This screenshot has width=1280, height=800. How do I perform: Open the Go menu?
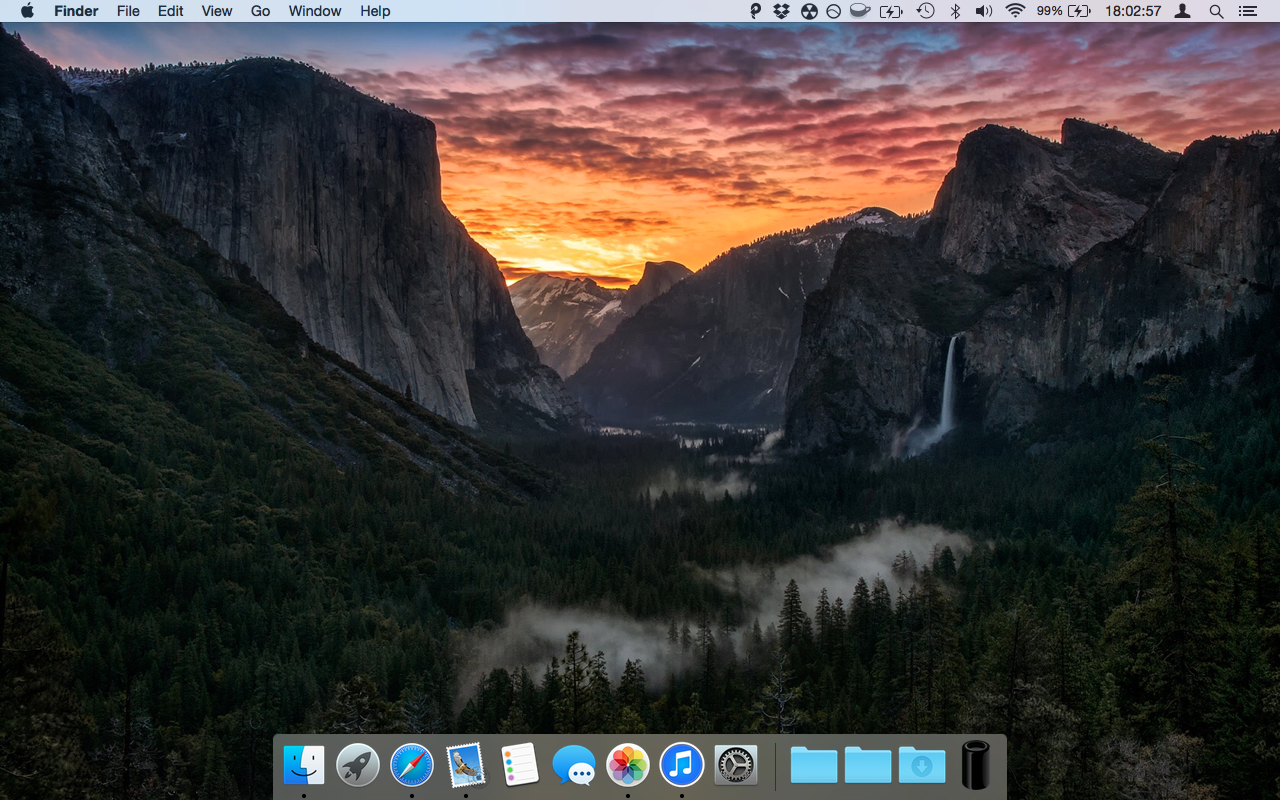coord(261,11)
